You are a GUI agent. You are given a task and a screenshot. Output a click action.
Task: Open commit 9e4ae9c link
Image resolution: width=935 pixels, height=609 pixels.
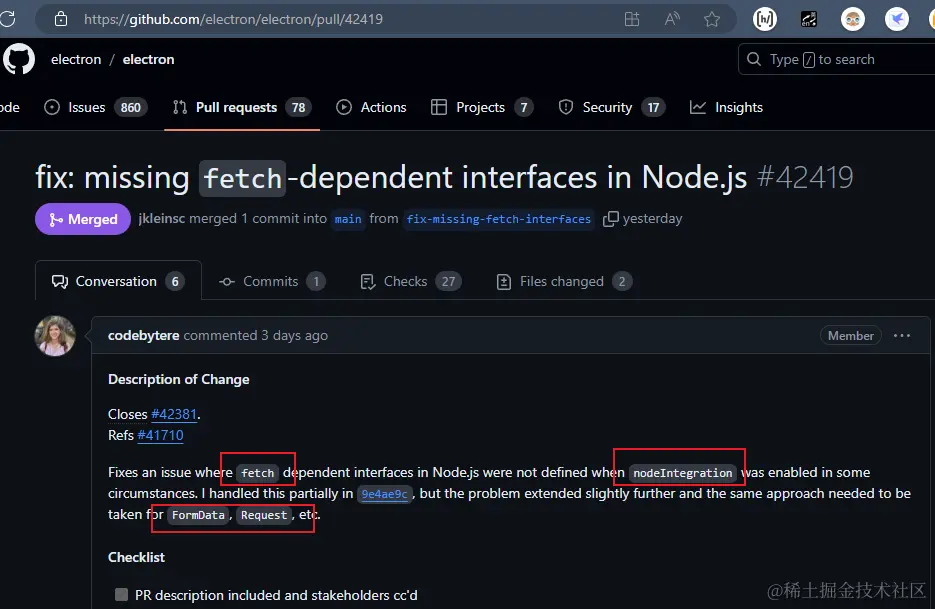[385, 494]
